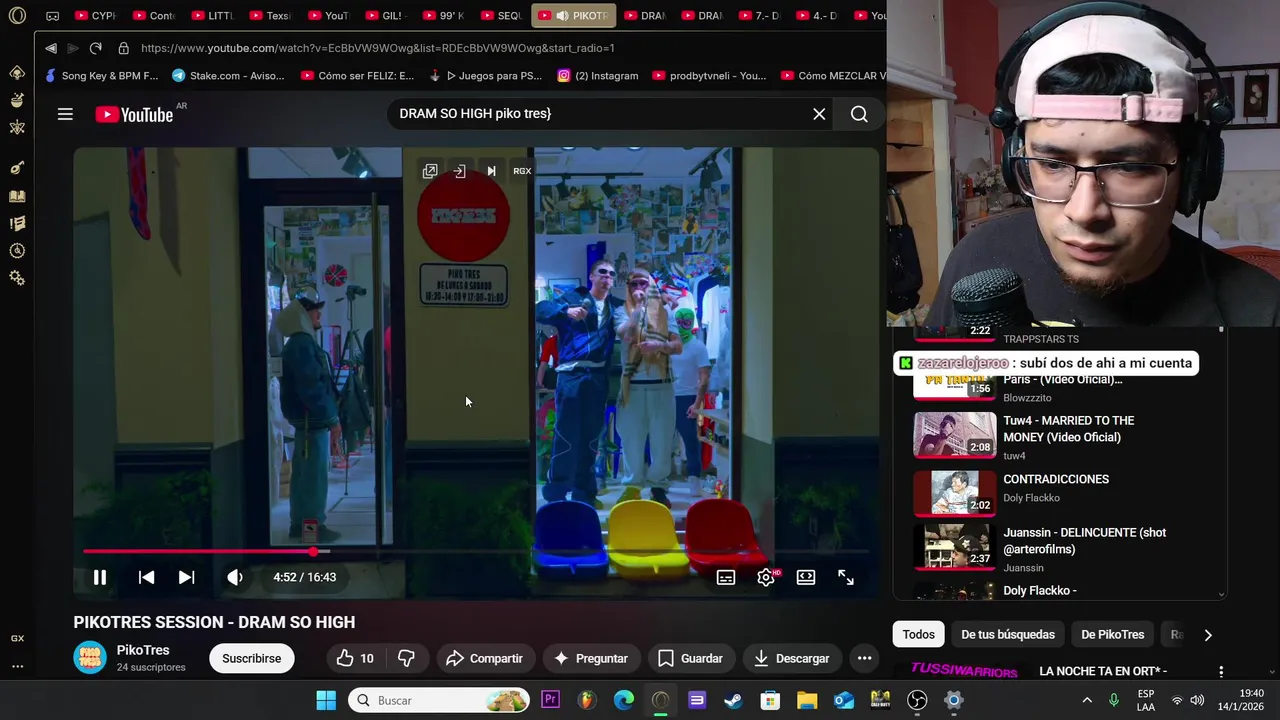The width and height of the screenshot is (1280, 720).
Task: Skip to the previous video
Action: coord(146,577)
